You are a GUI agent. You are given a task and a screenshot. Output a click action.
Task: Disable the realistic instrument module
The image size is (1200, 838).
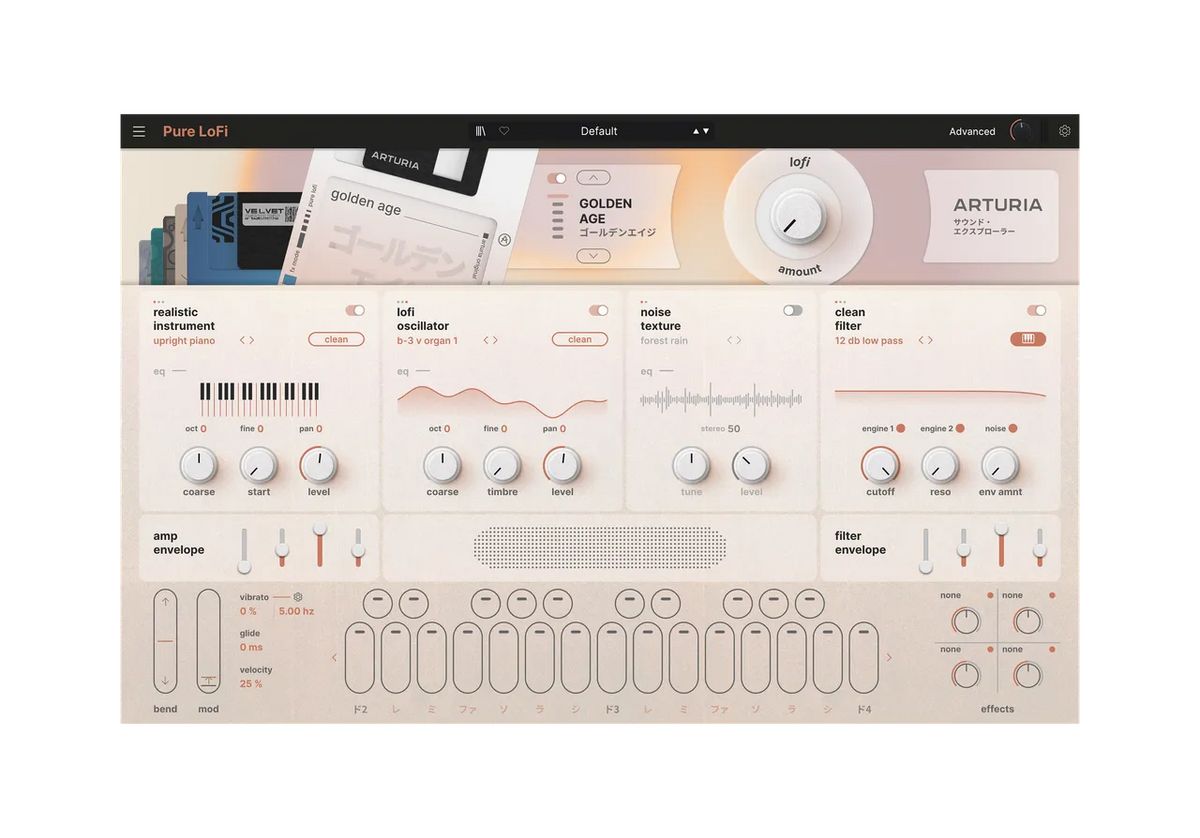(x=355, y=310)
